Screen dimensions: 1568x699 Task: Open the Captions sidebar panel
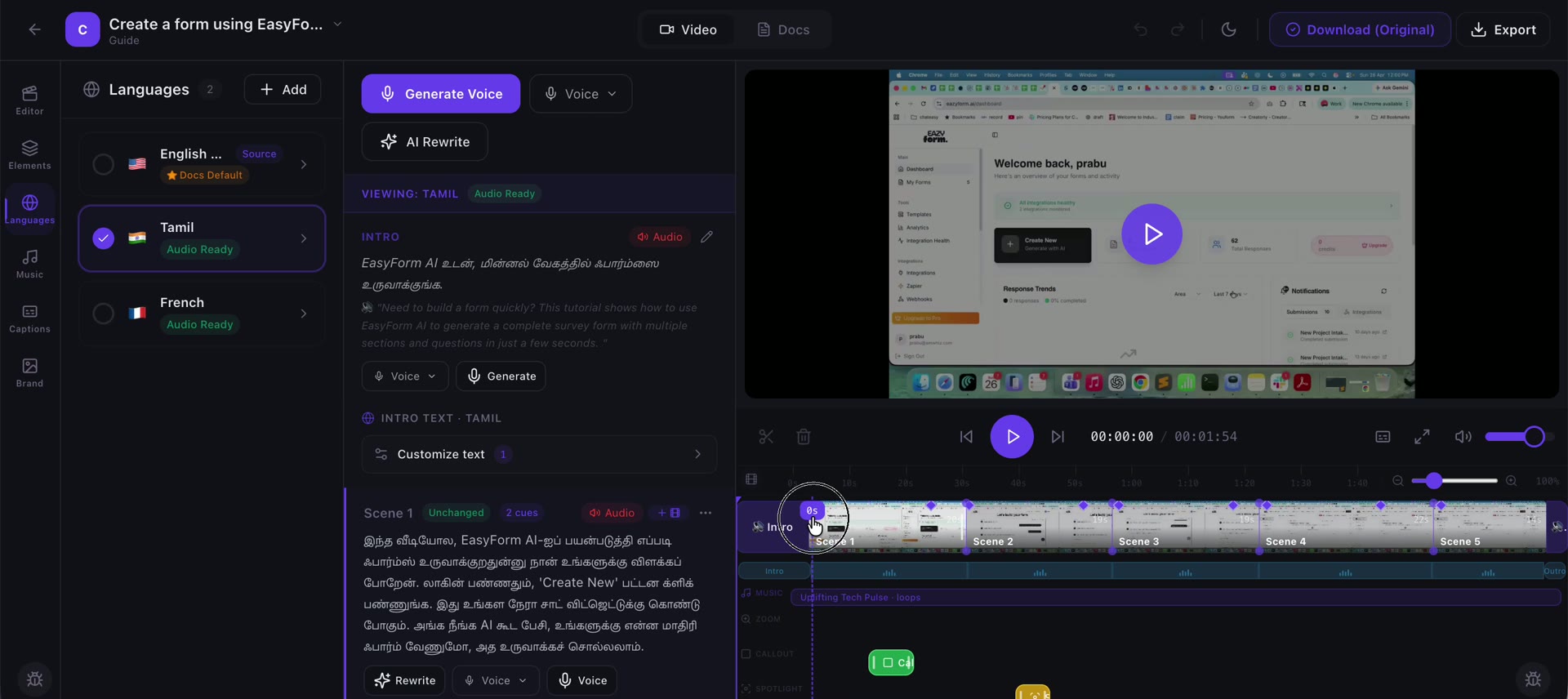pos(29,318)
